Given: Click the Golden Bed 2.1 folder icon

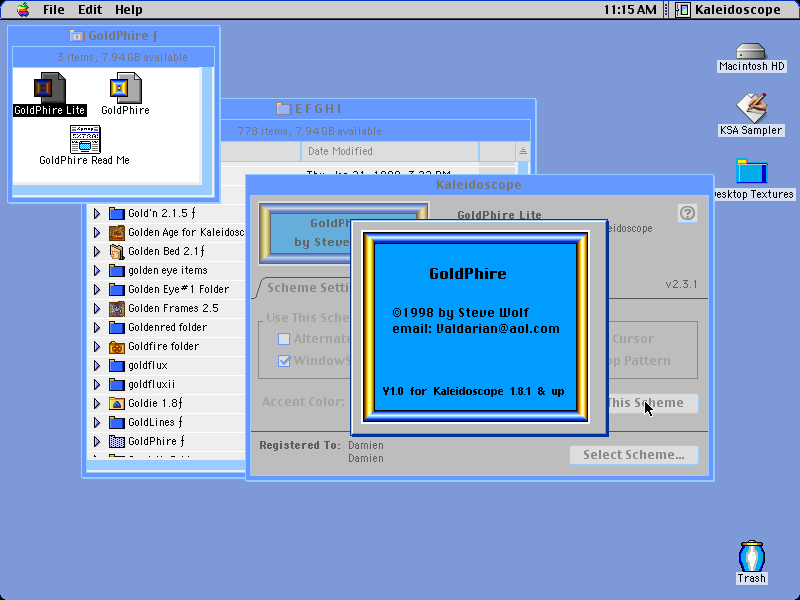Looking at the screenshot, I should [x=117, y=252].
